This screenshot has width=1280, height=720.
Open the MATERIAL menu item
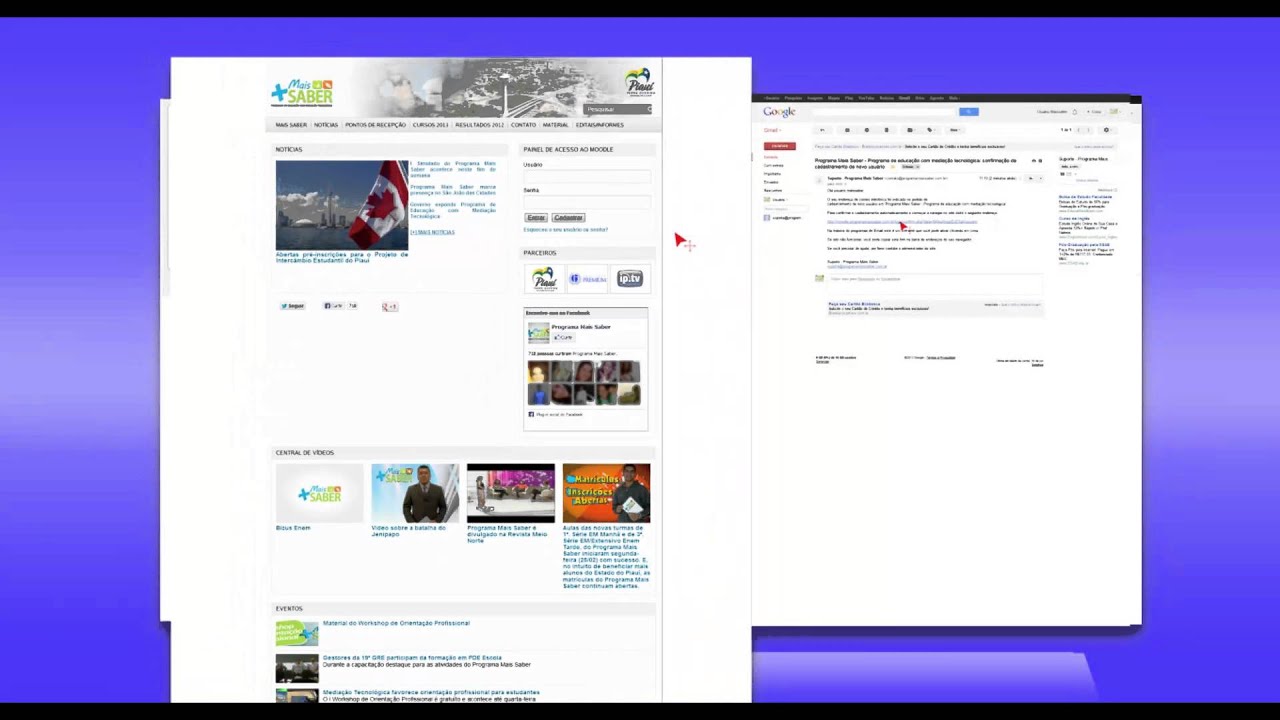(555, 125)
